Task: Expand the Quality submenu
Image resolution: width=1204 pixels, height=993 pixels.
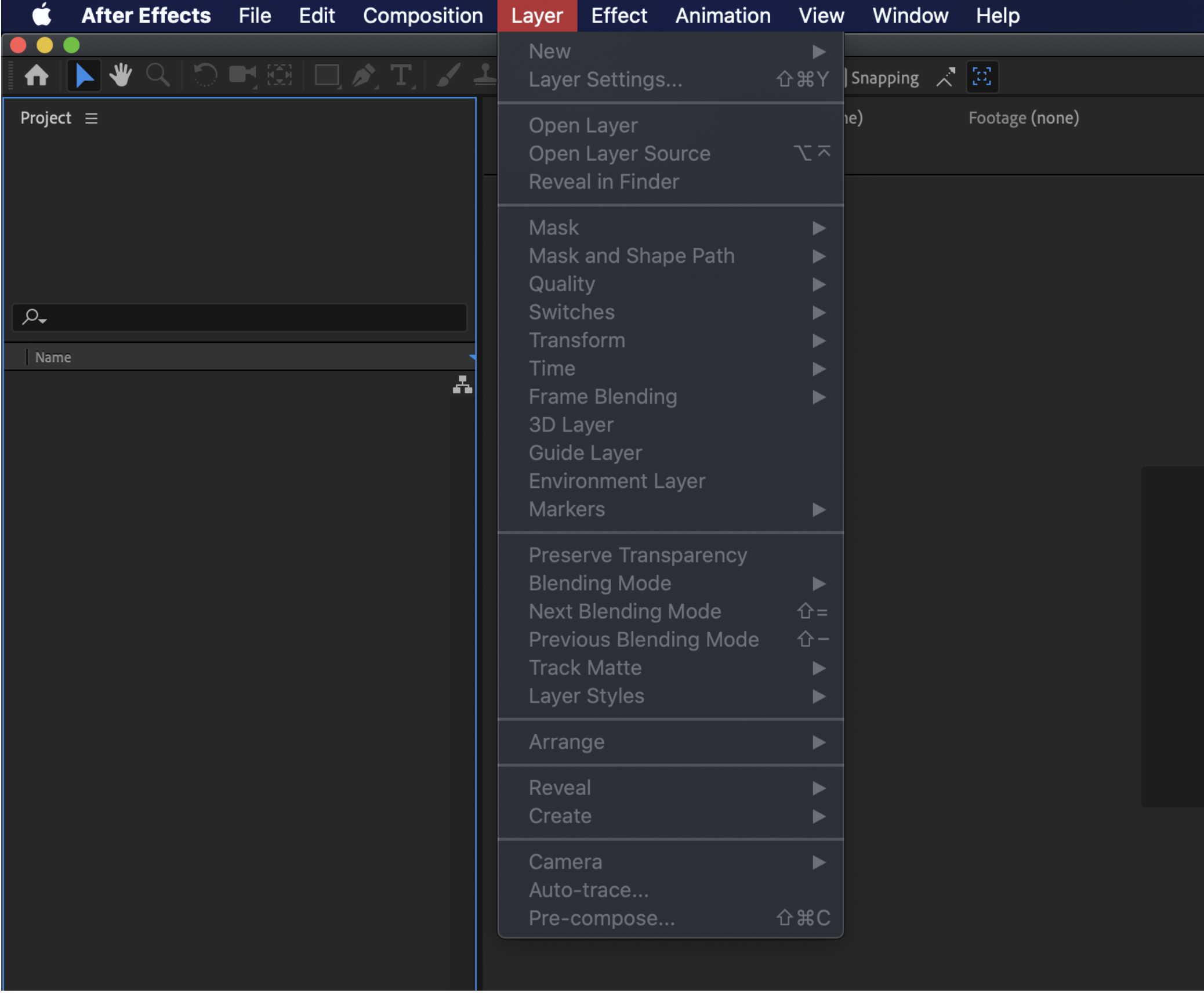Action: coord(670,284)
